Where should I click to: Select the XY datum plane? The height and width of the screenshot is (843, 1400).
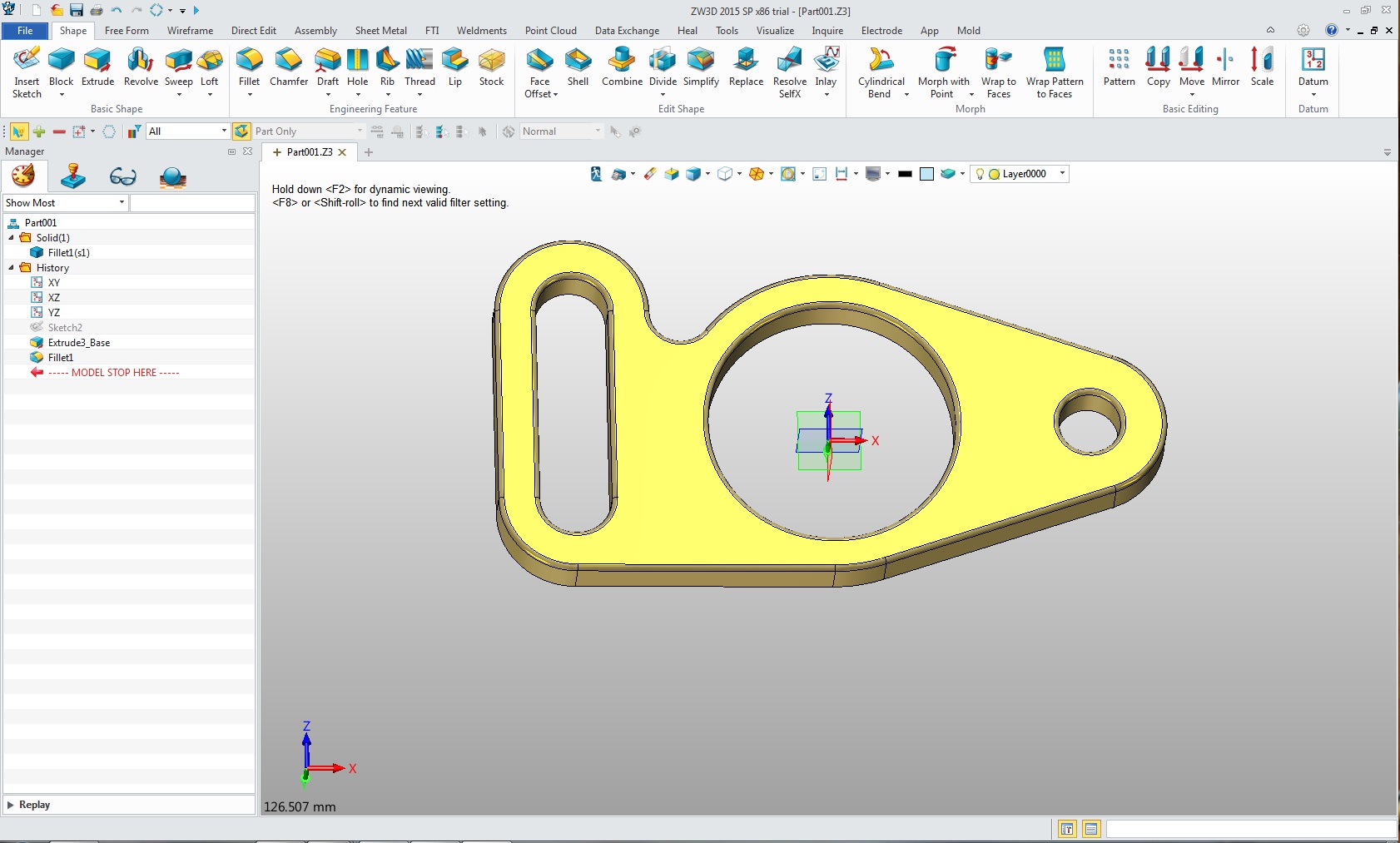click(53, 283)
